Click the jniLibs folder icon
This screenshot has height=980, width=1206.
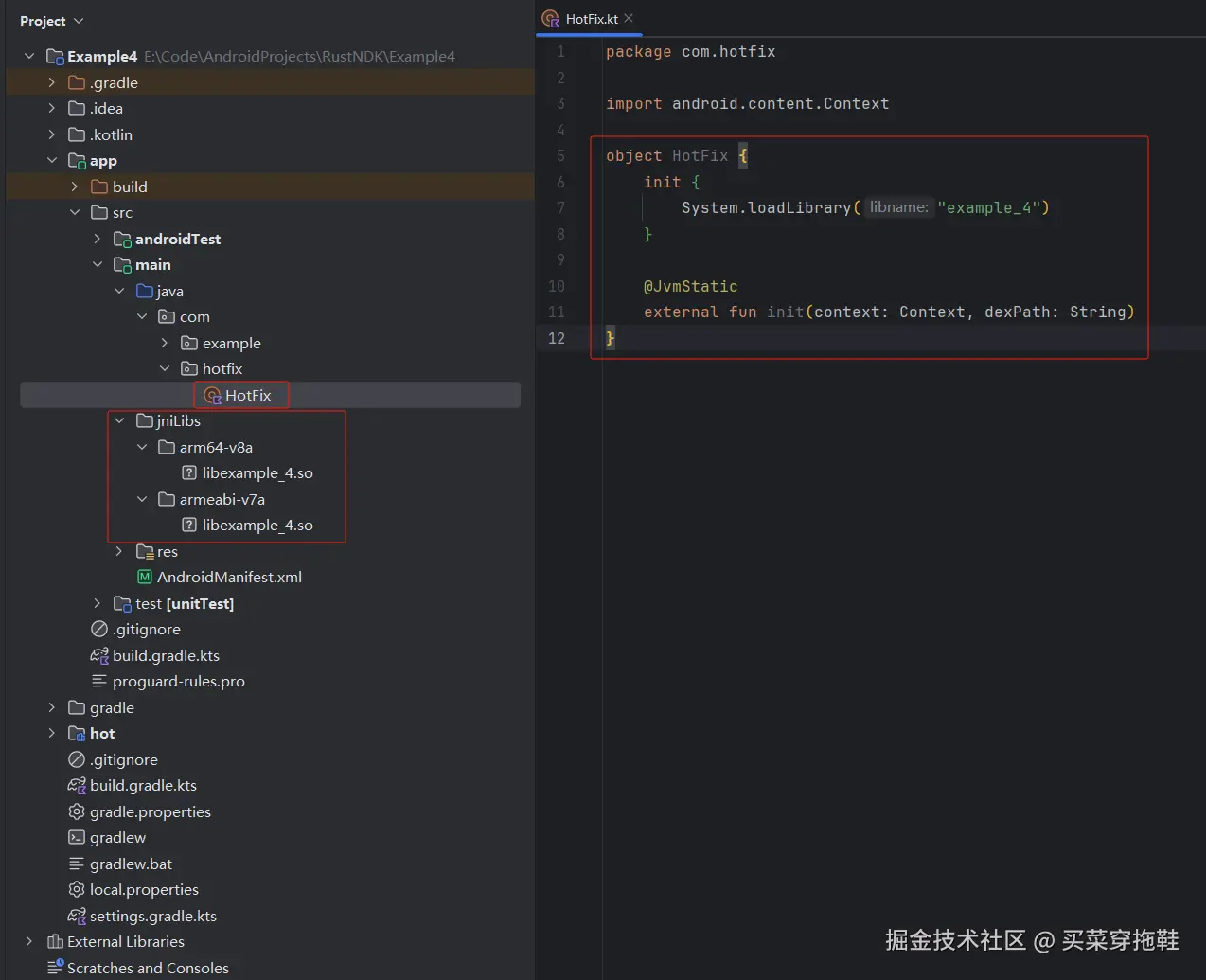coord(145,420)
